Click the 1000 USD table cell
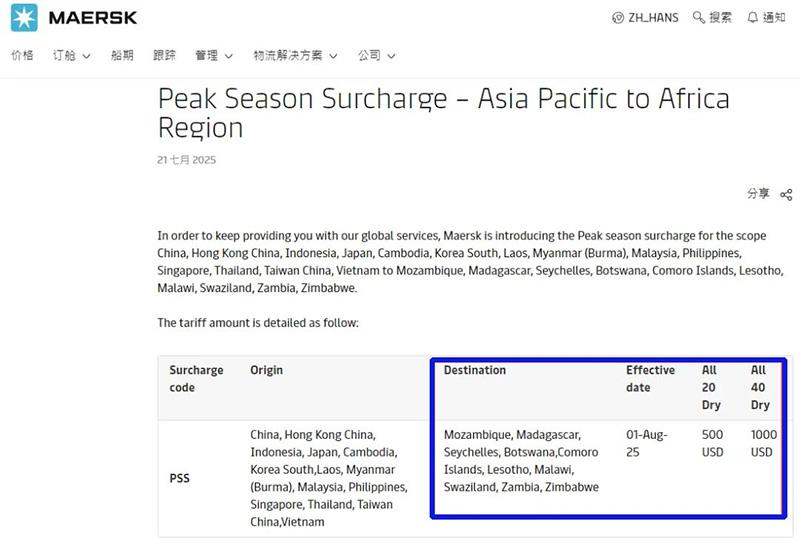Screen dimensions: 800x550 [762, 443]
